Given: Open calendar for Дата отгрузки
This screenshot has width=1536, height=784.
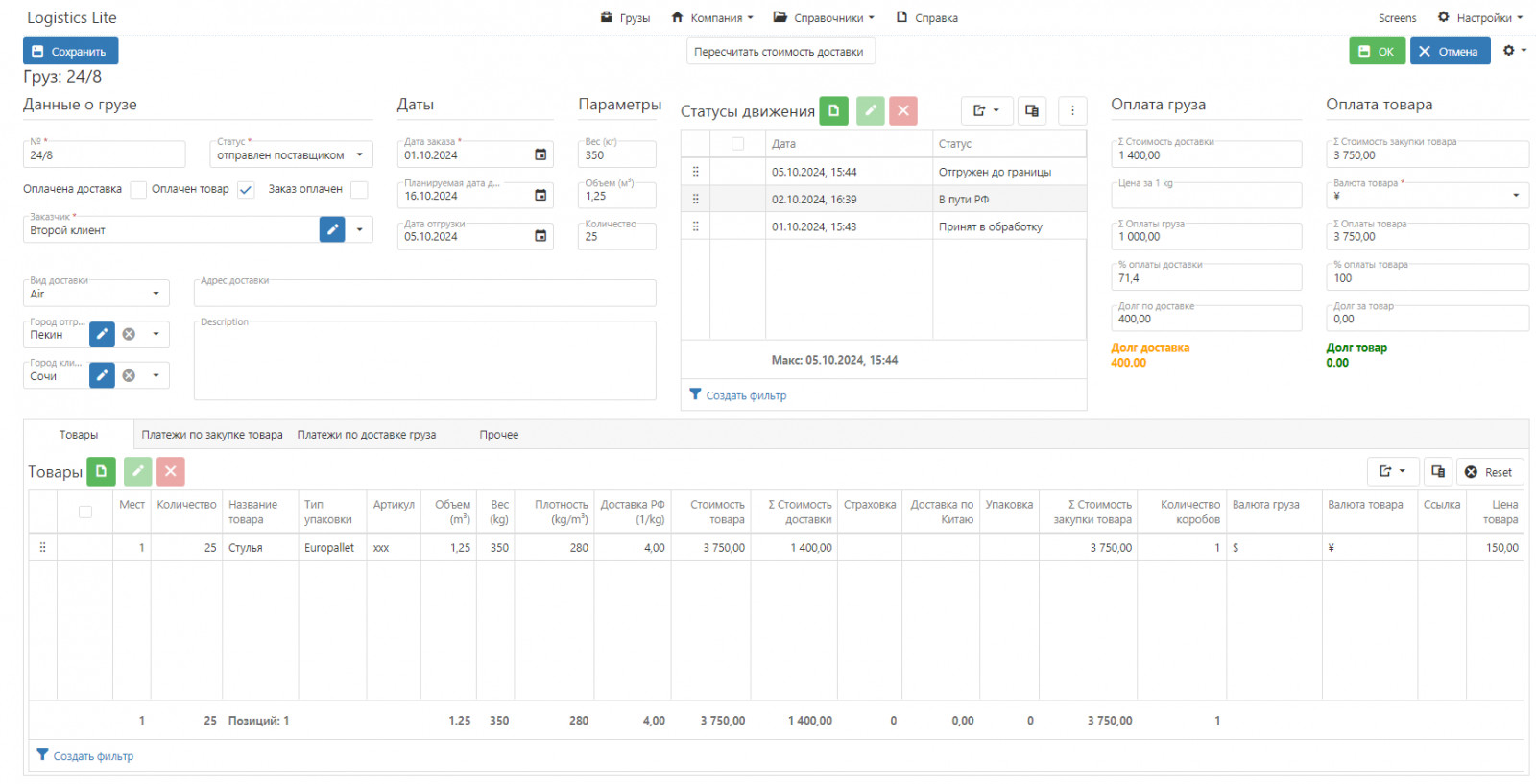Looking at the screenshot, I should [x=540, y=236].
